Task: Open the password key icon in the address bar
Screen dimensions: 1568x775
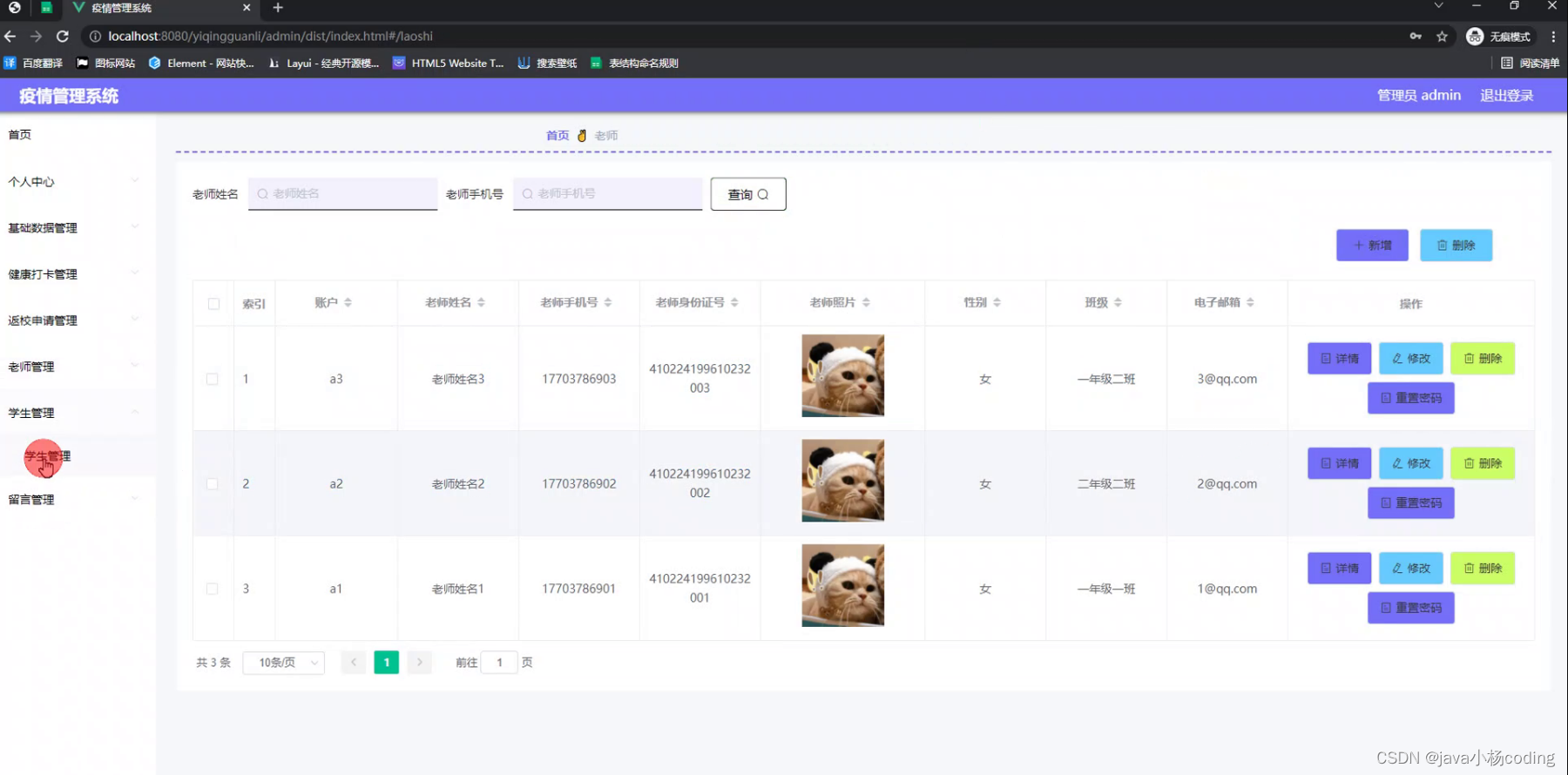Action: point(1416,37)
